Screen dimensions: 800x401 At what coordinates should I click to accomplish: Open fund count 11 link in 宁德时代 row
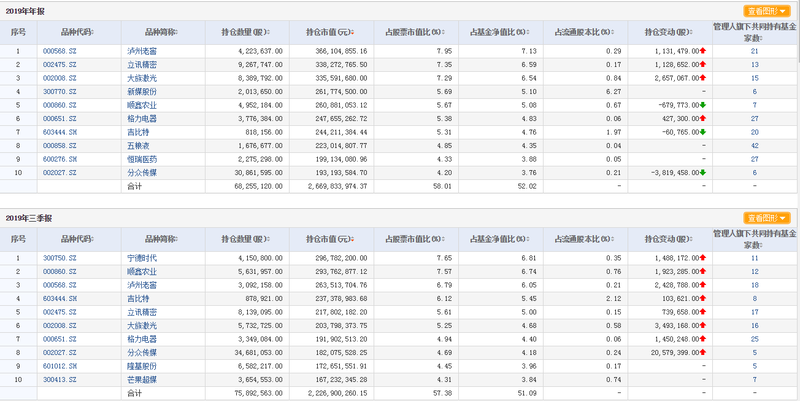(755, 258)
